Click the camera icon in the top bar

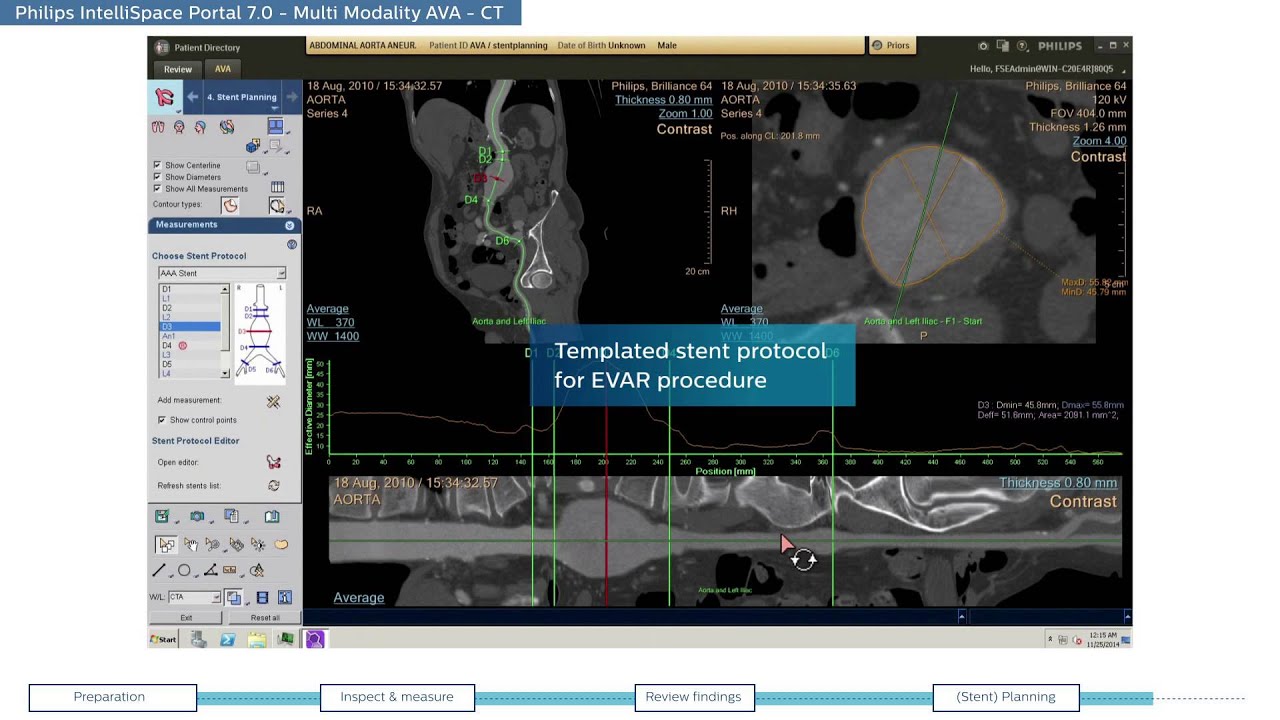coord(983,46)
